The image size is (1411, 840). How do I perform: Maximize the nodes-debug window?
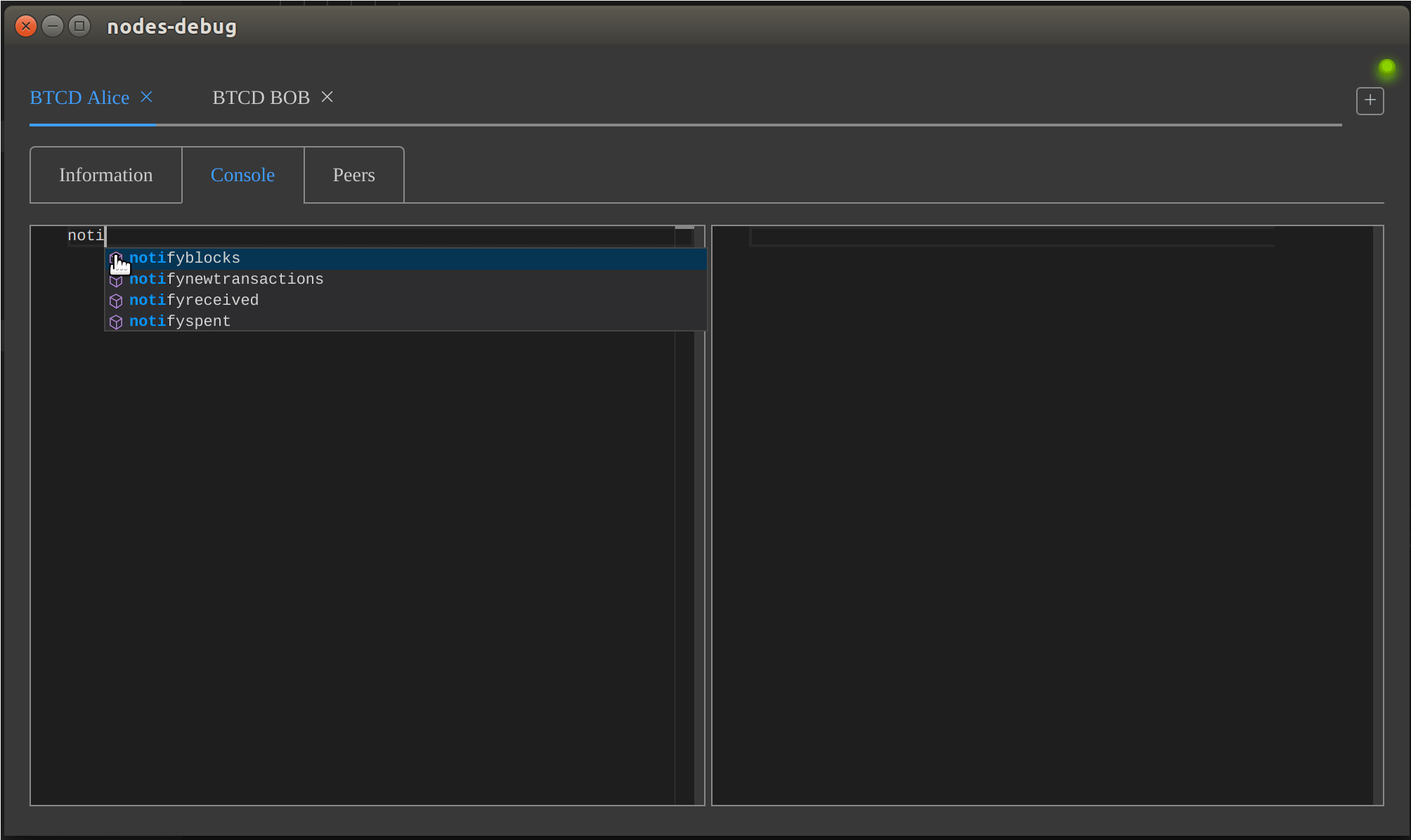tap(79, 26)
